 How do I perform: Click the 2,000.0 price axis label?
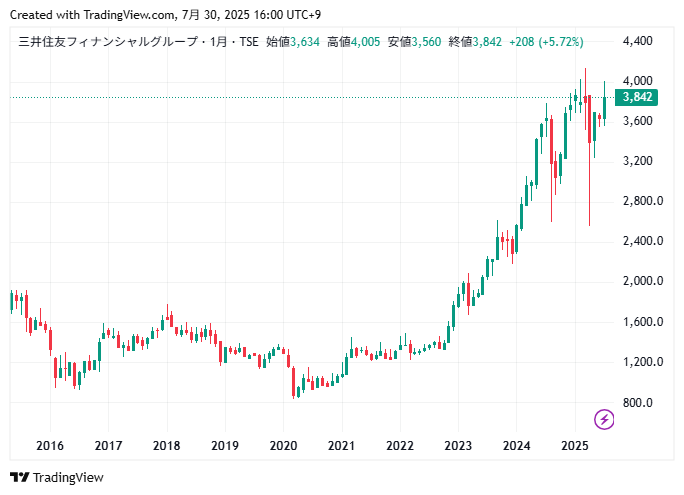(643, 281)
